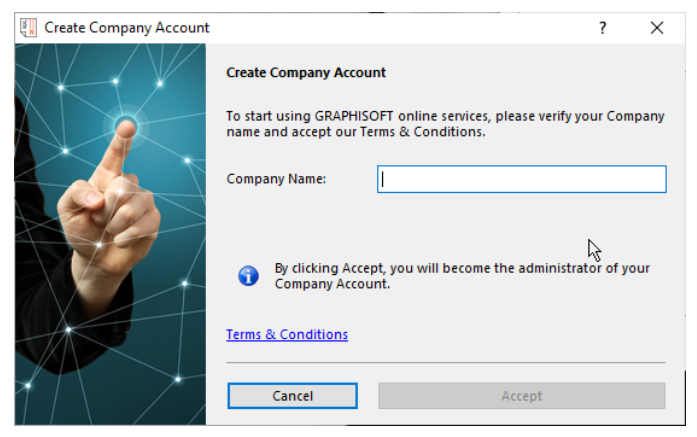The width and height of the screenshot is (697, 437).
Task: Click the Company Name: label
Action: pos(277,179)
